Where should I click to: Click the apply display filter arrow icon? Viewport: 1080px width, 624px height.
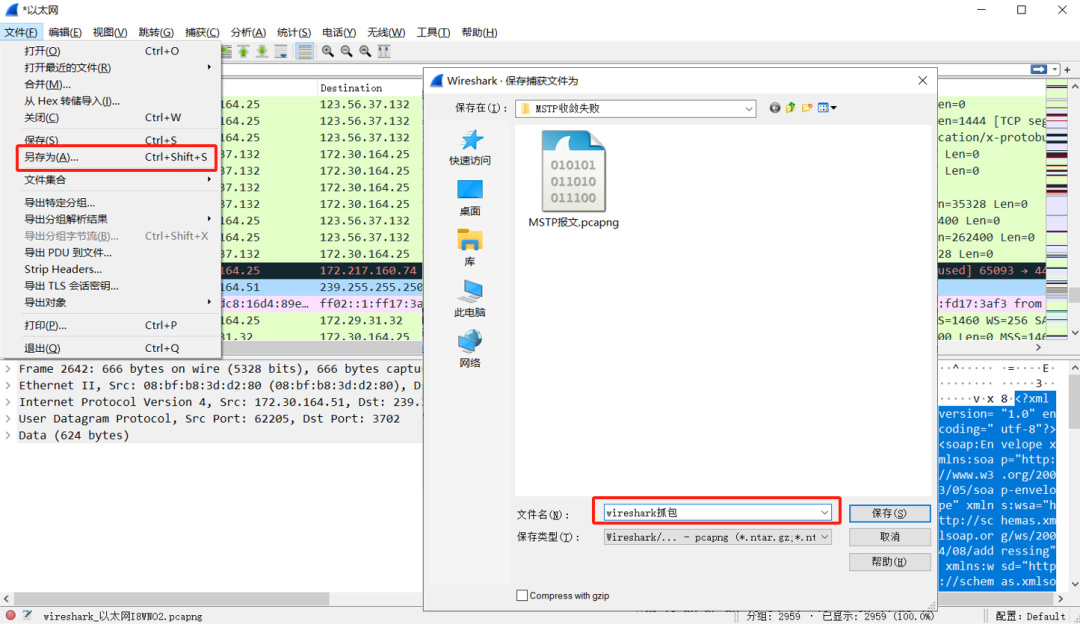pyautogui.click(x=1039, y=70)
